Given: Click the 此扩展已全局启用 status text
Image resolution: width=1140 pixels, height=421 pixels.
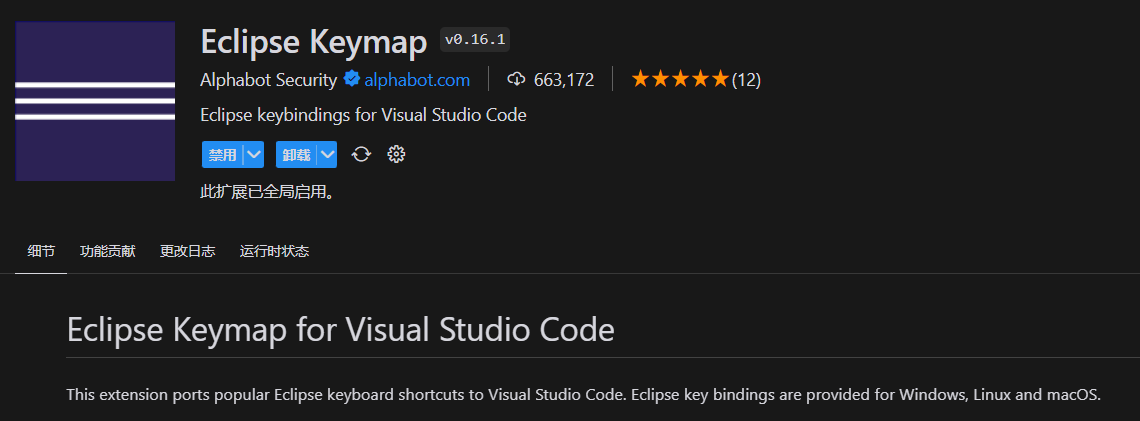Looking at the screenshot, I should point(267,193).
